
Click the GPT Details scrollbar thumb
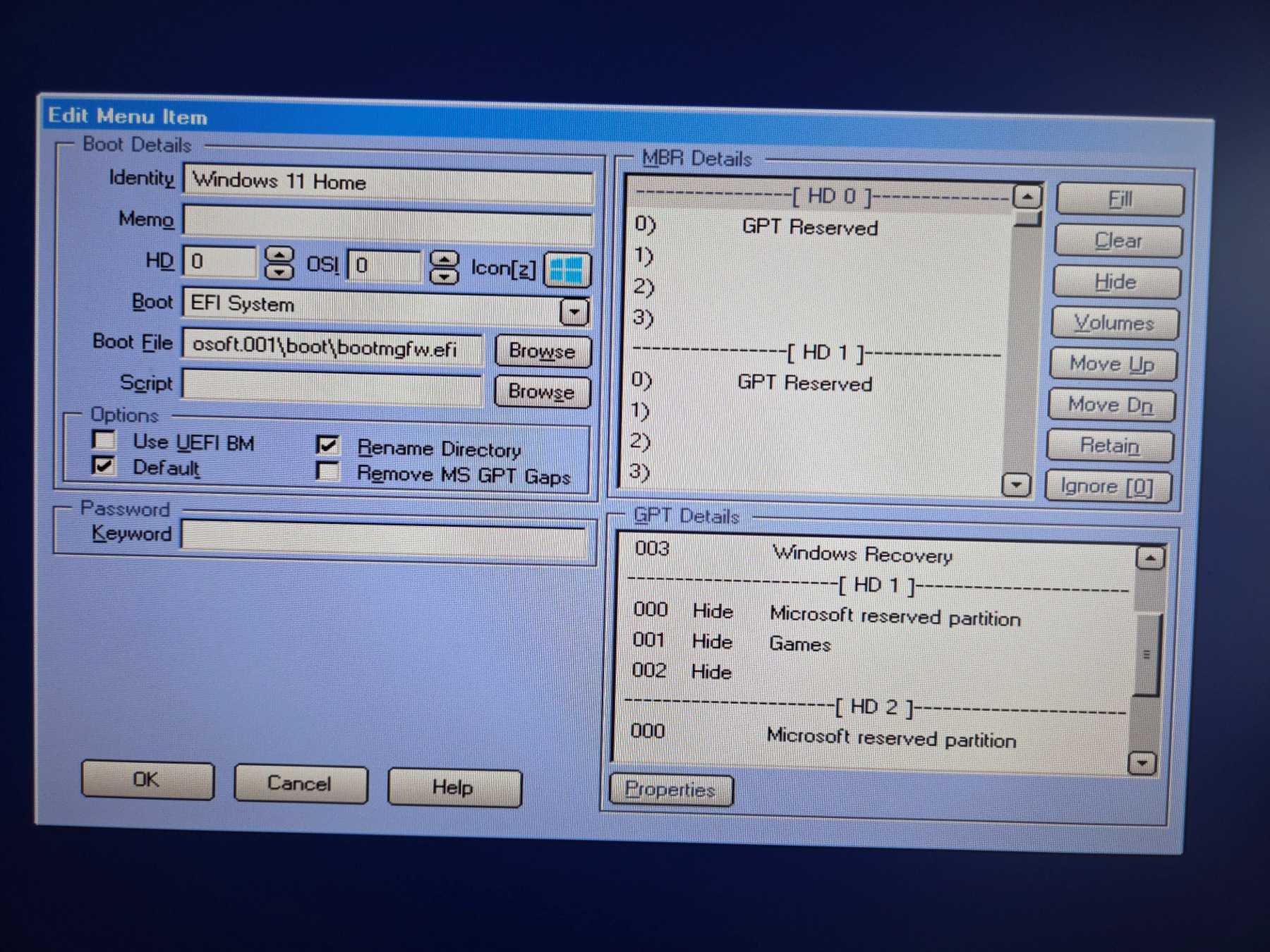coord(1147,654)
